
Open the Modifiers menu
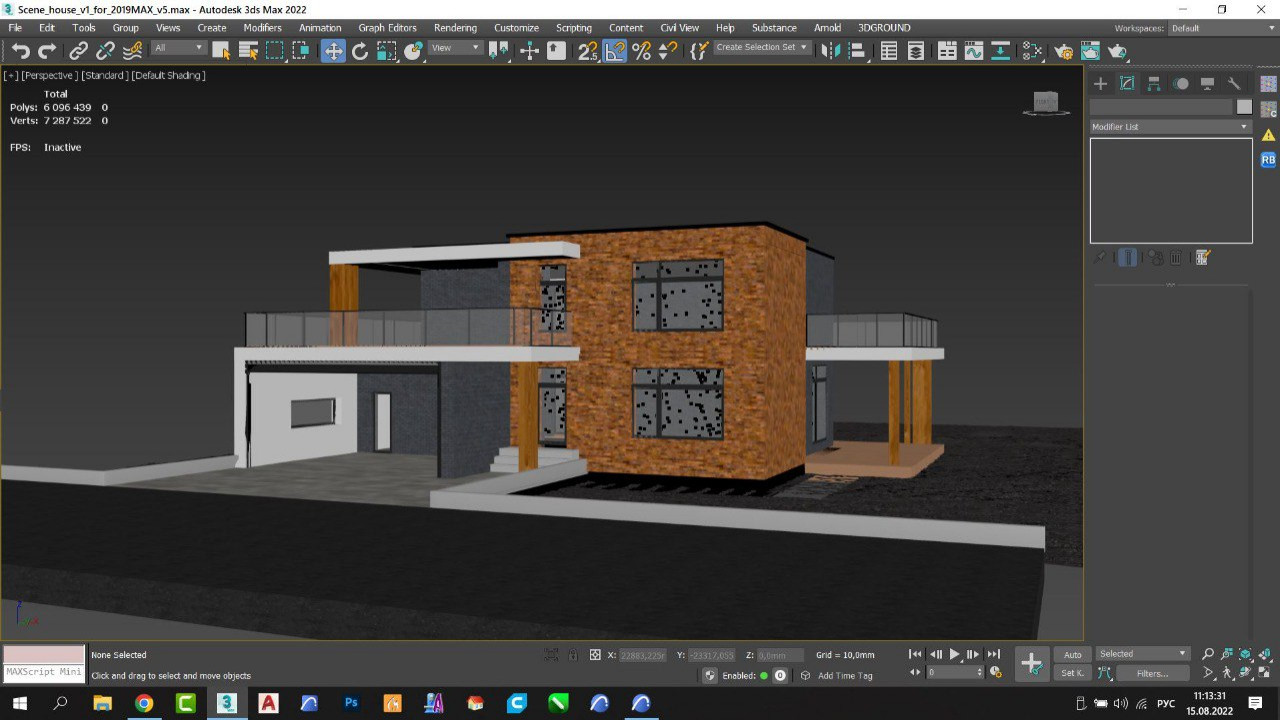click(262, 28)
